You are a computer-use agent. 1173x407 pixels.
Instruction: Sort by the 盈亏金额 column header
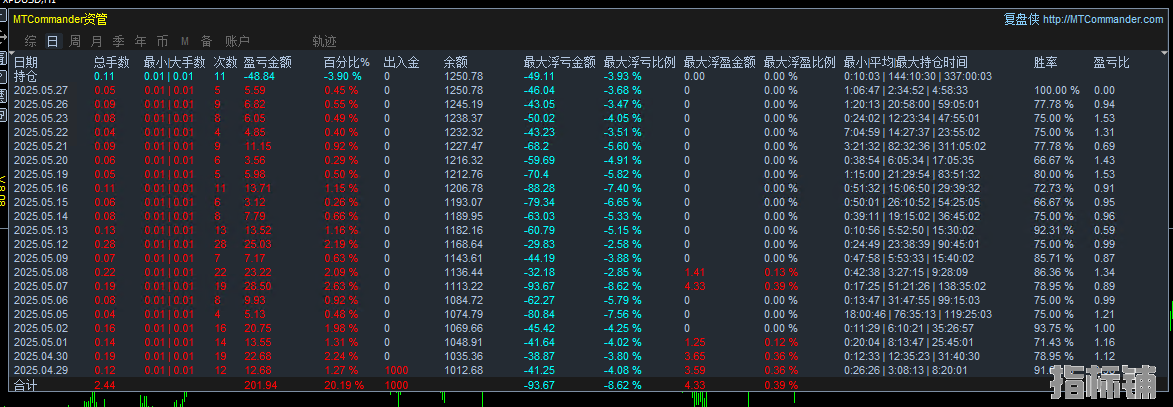click(x=268, y=62)
